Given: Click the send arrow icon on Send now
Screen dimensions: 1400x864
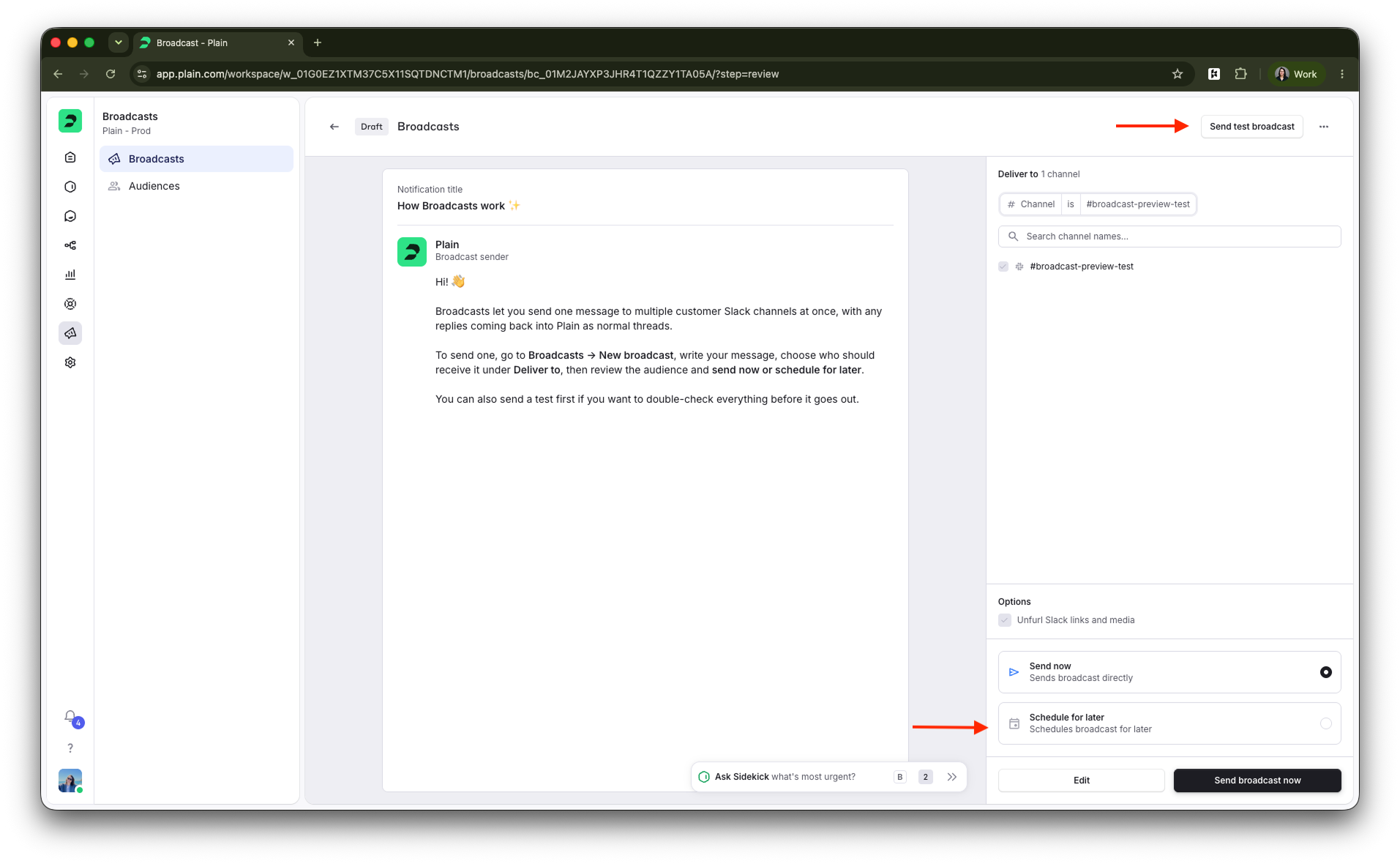Looking at the screenshot, I should [1014, 672].
